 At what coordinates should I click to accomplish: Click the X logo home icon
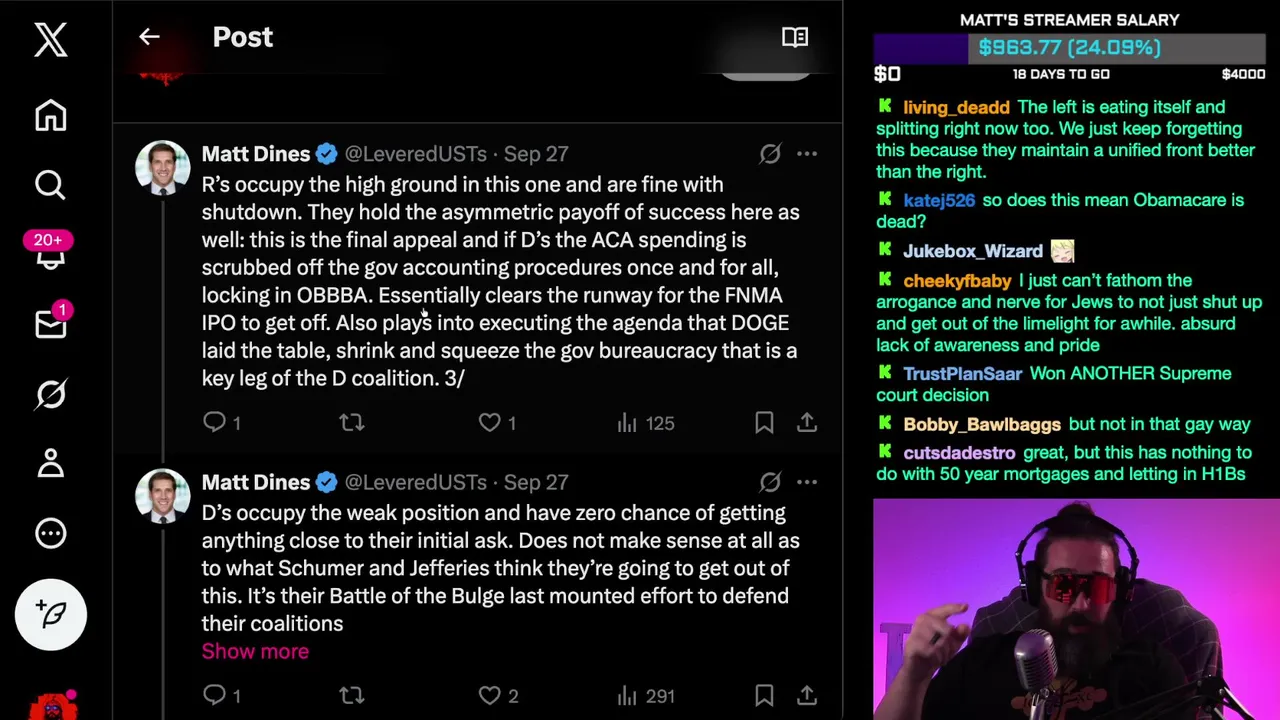click(x=50, y=40)
